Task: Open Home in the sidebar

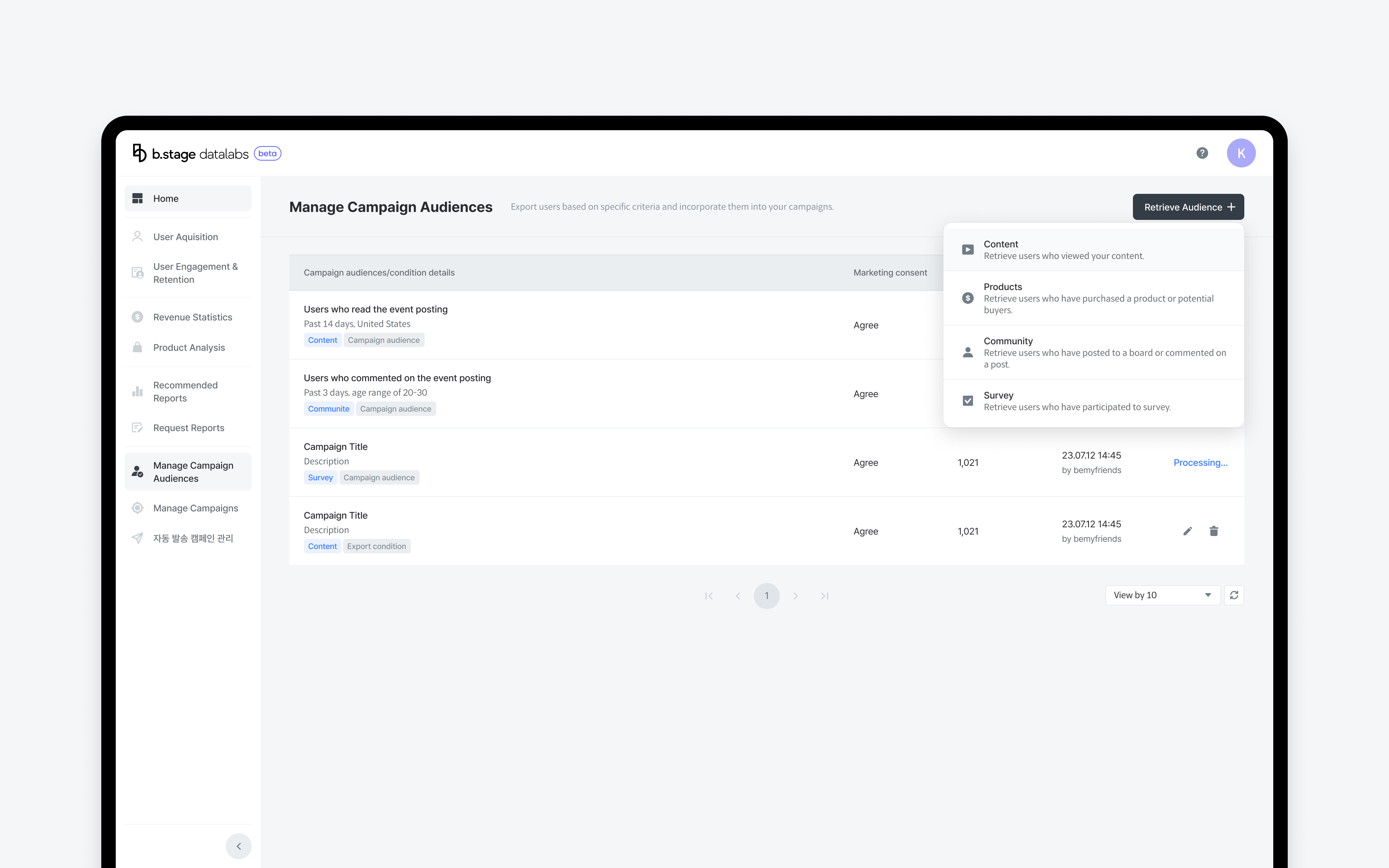Action: click(188, 199)
